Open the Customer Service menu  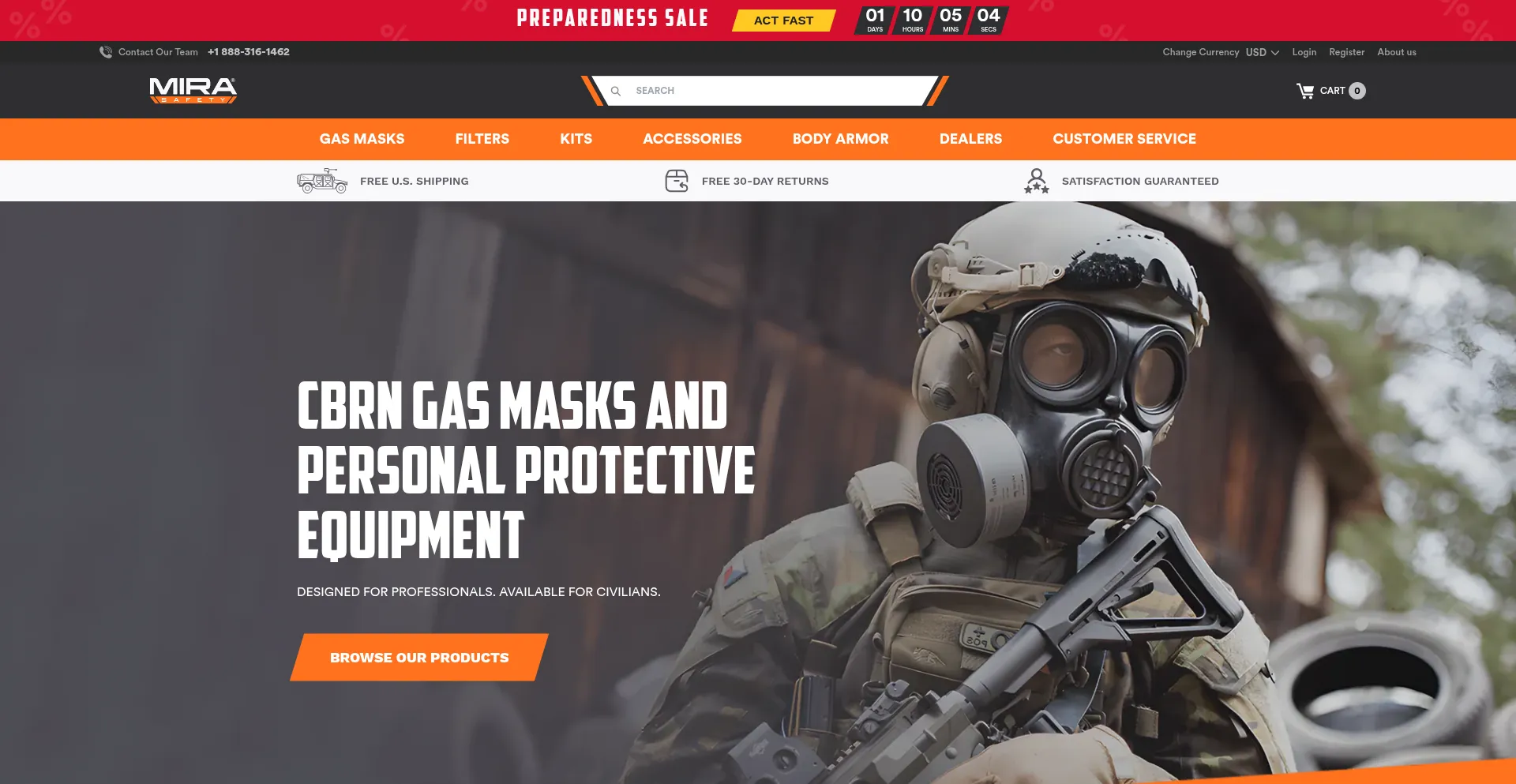click(x=1124, y=139)
